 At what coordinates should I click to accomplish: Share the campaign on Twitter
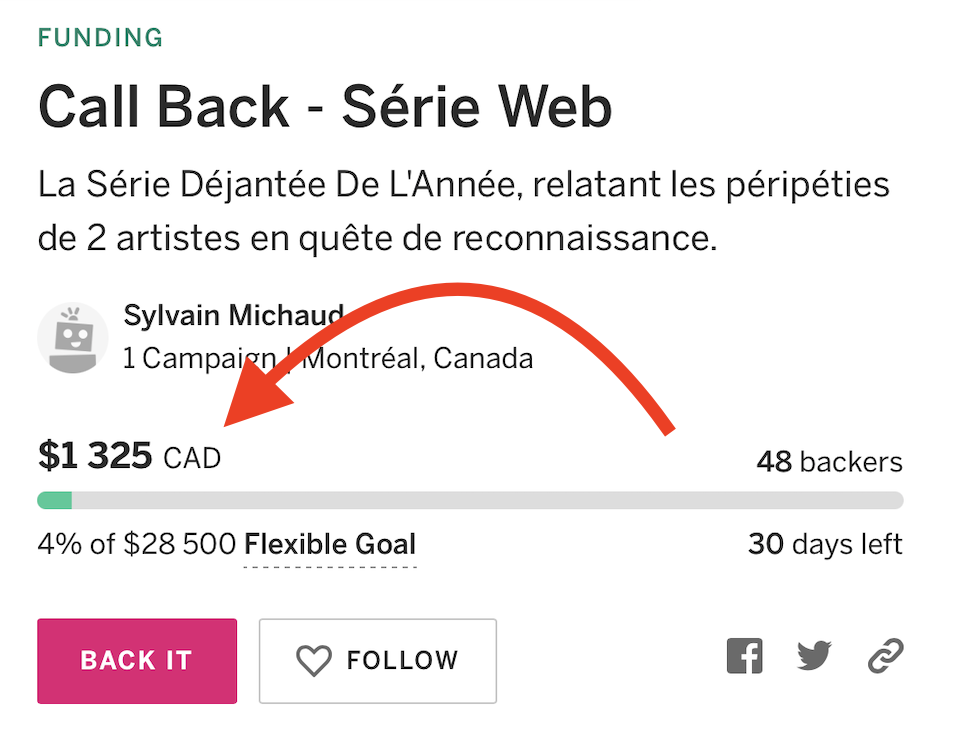click(814, 656)
